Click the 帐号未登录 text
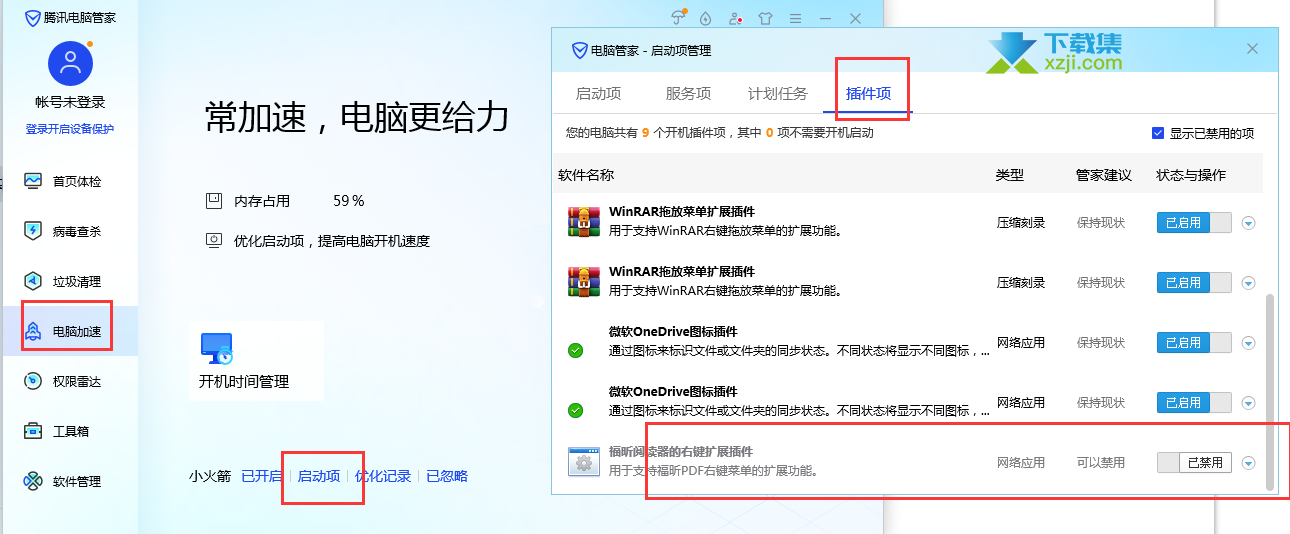The width and height of the screenshot is (1290, 534). coord(70,102)
